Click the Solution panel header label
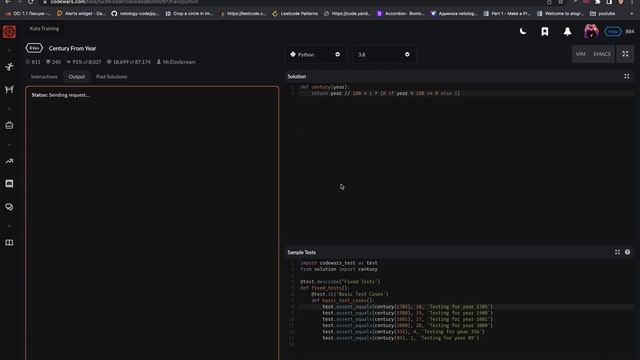 point(297,76)
